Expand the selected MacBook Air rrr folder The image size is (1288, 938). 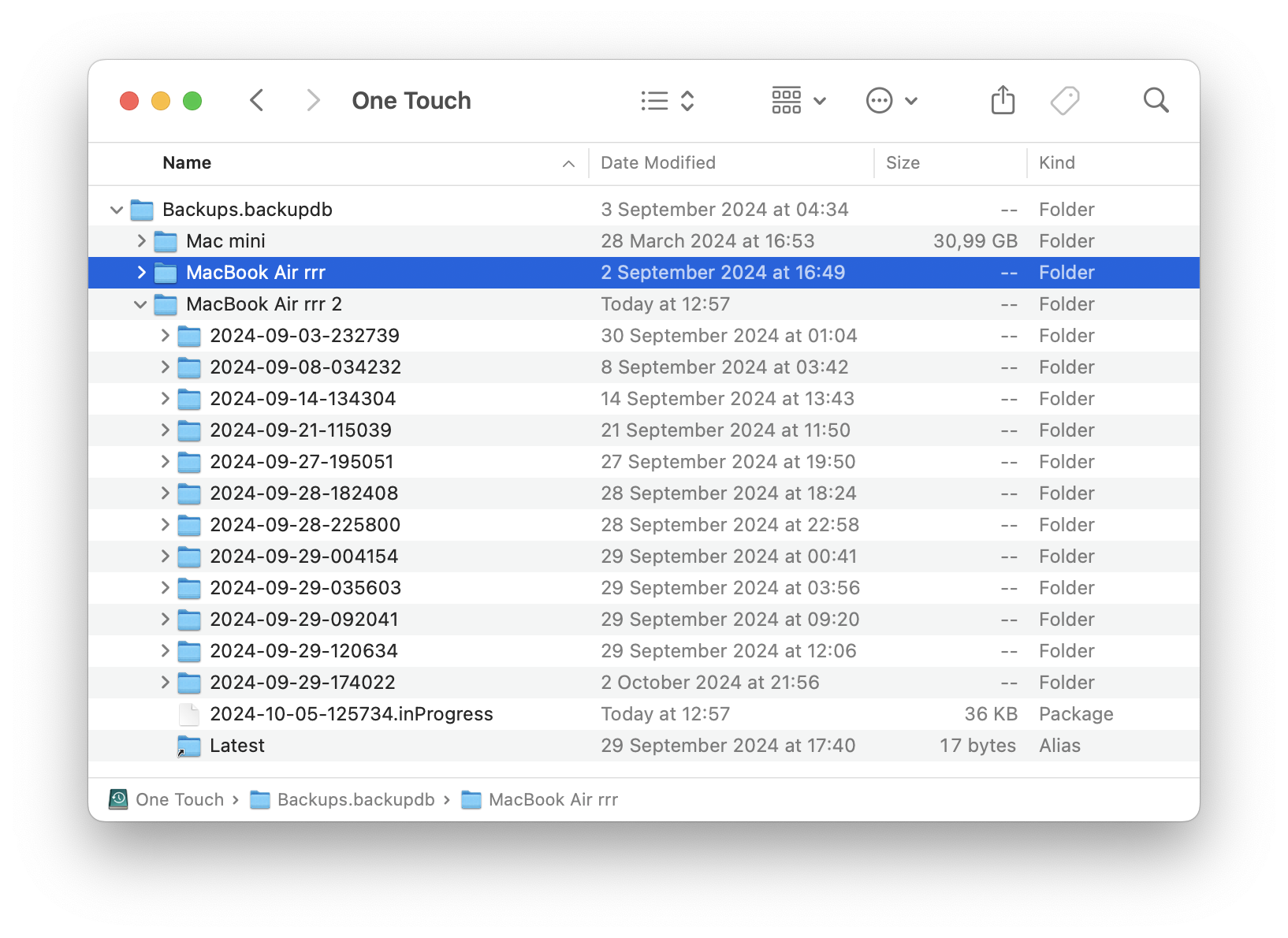pyautogui.click(x=141, y=273)
